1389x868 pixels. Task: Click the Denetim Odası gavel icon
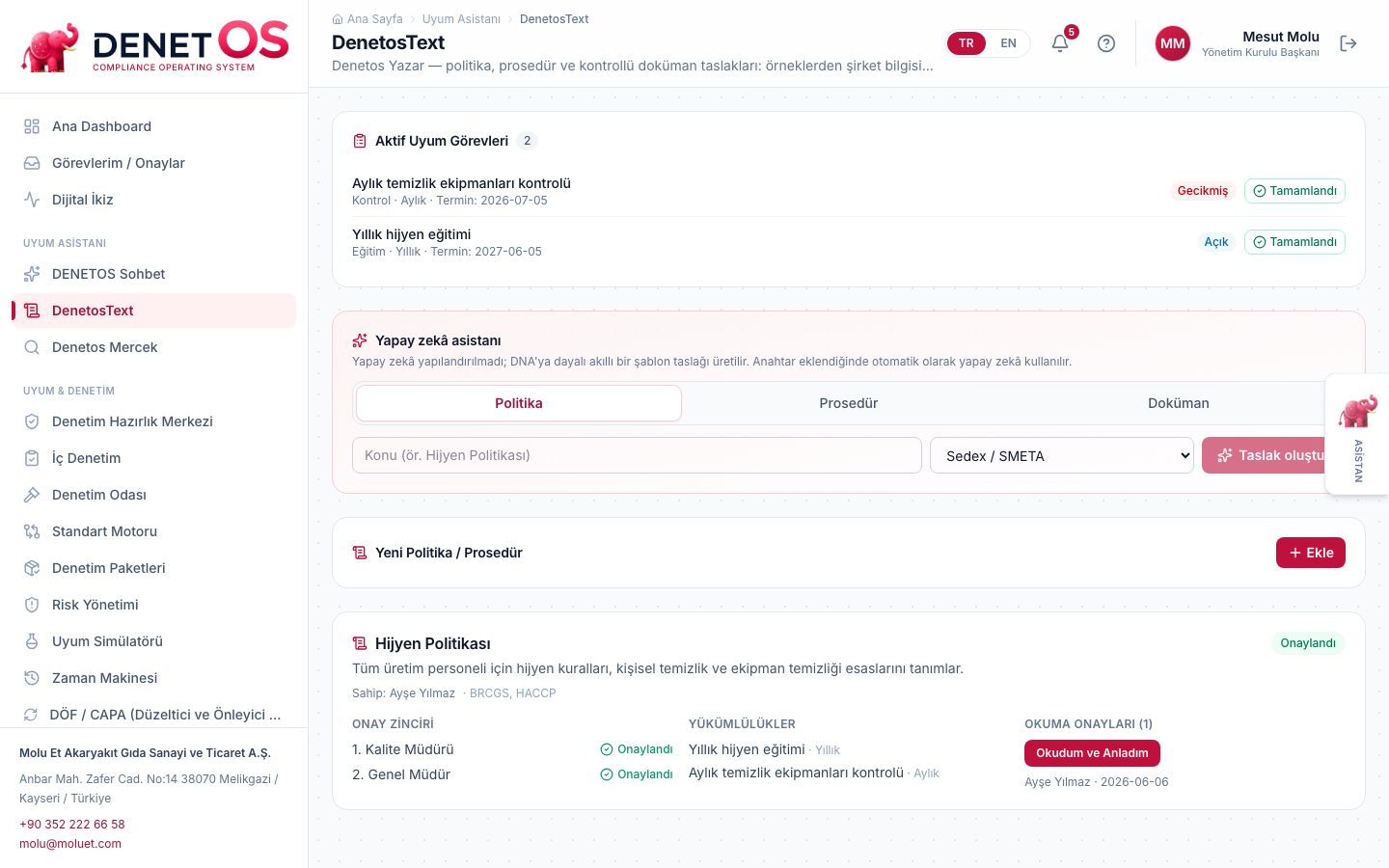tap(32, 495)
